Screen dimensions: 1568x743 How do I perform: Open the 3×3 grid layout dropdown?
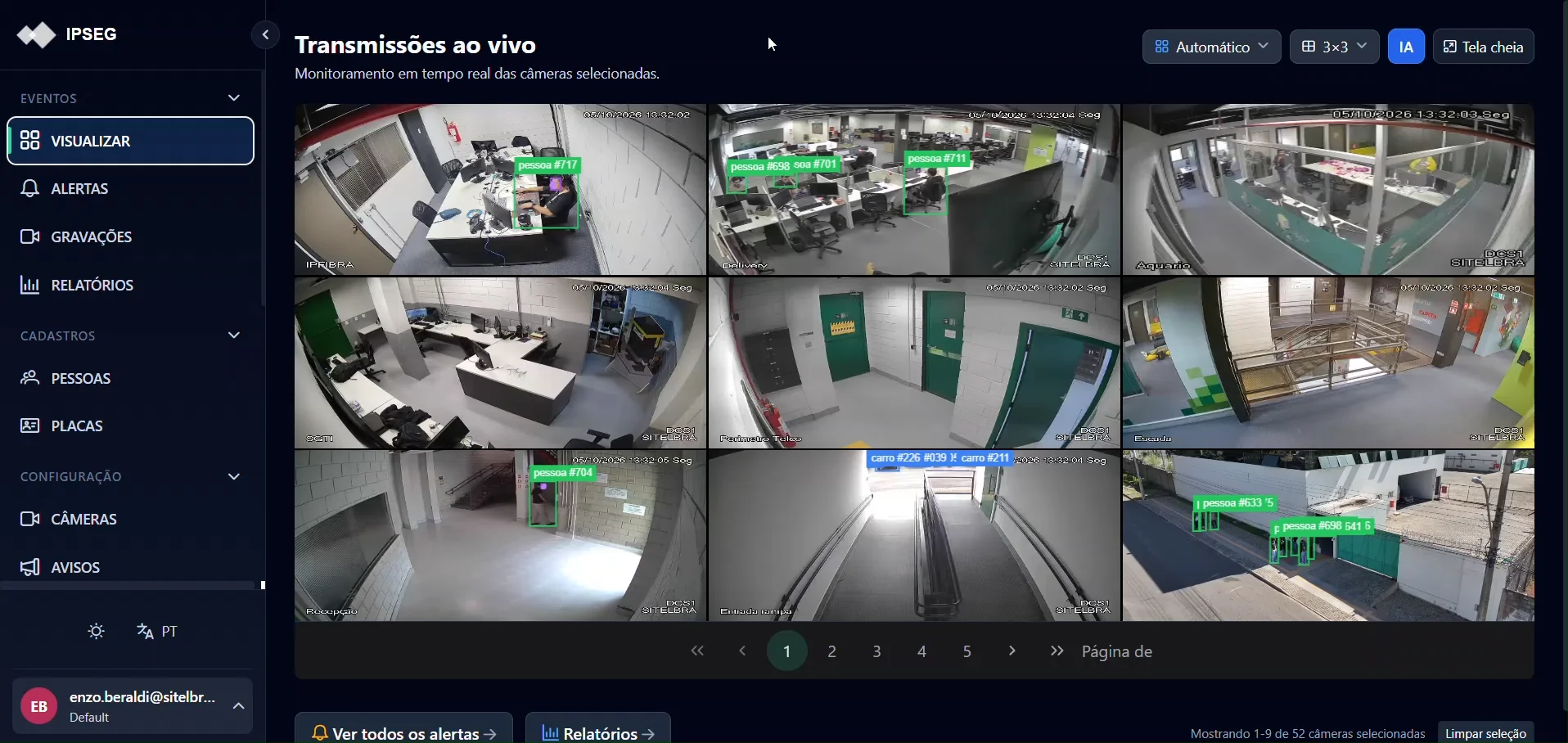[1335, 47]
